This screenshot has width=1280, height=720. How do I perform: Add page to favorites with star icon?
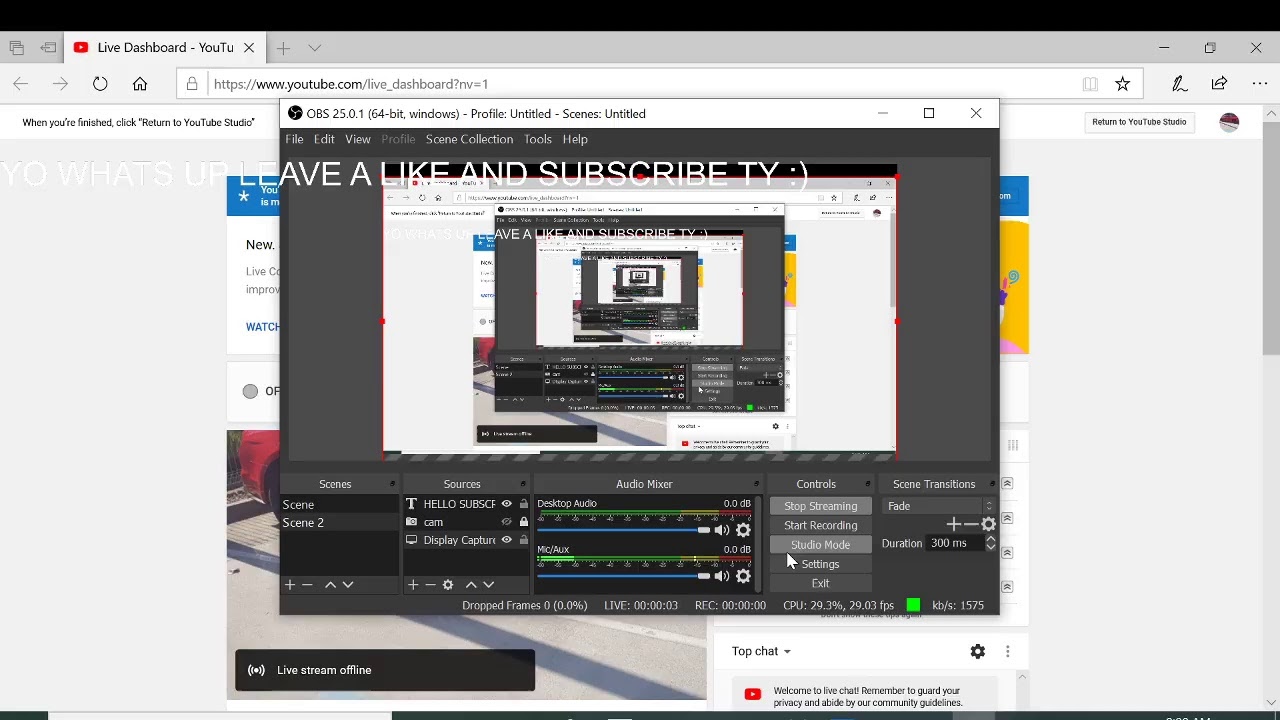coord(1123,84)
